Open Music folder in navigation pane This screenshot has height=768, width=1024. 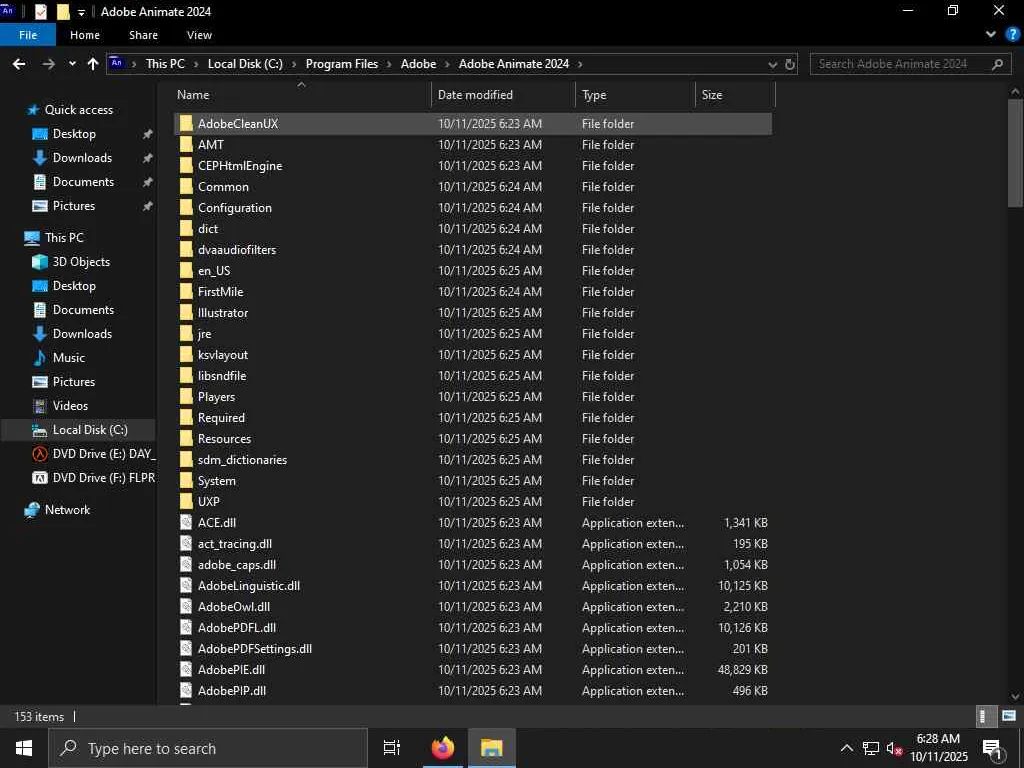[69, 358]
